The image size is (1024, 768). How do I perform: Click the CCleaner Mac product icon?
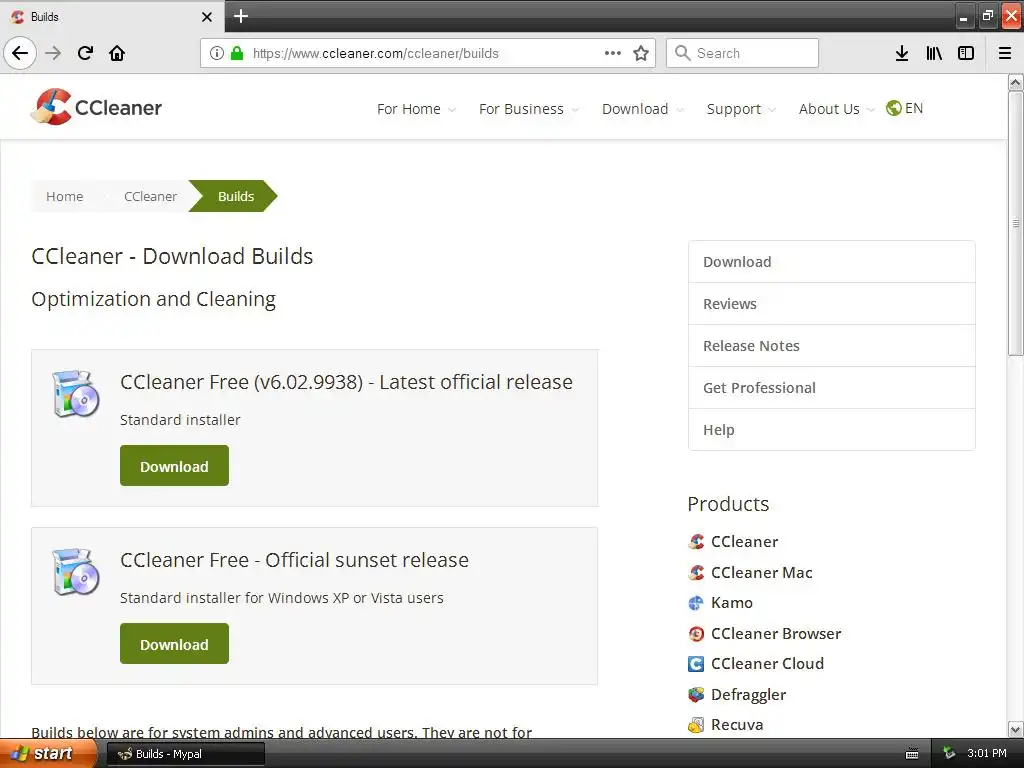click(x=696, y=572)
